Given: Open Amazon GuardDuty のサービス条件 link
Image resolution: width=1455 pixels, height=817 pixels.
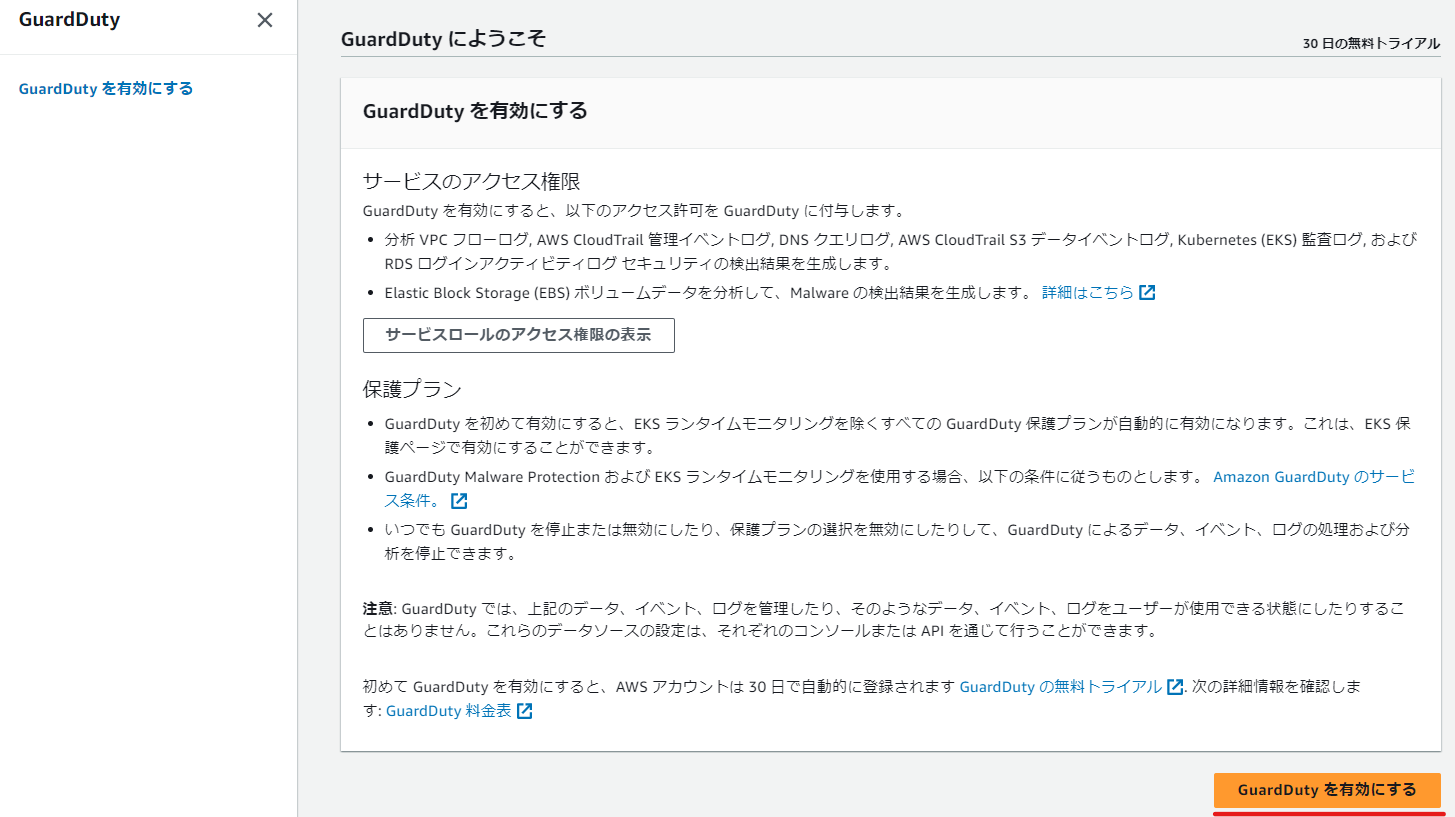Looking at the screenshot, I should pos(1312,477).
